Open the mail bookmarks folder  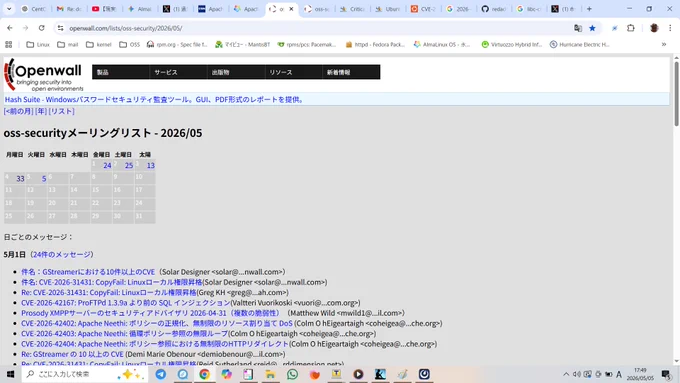(x=68, y=44)
